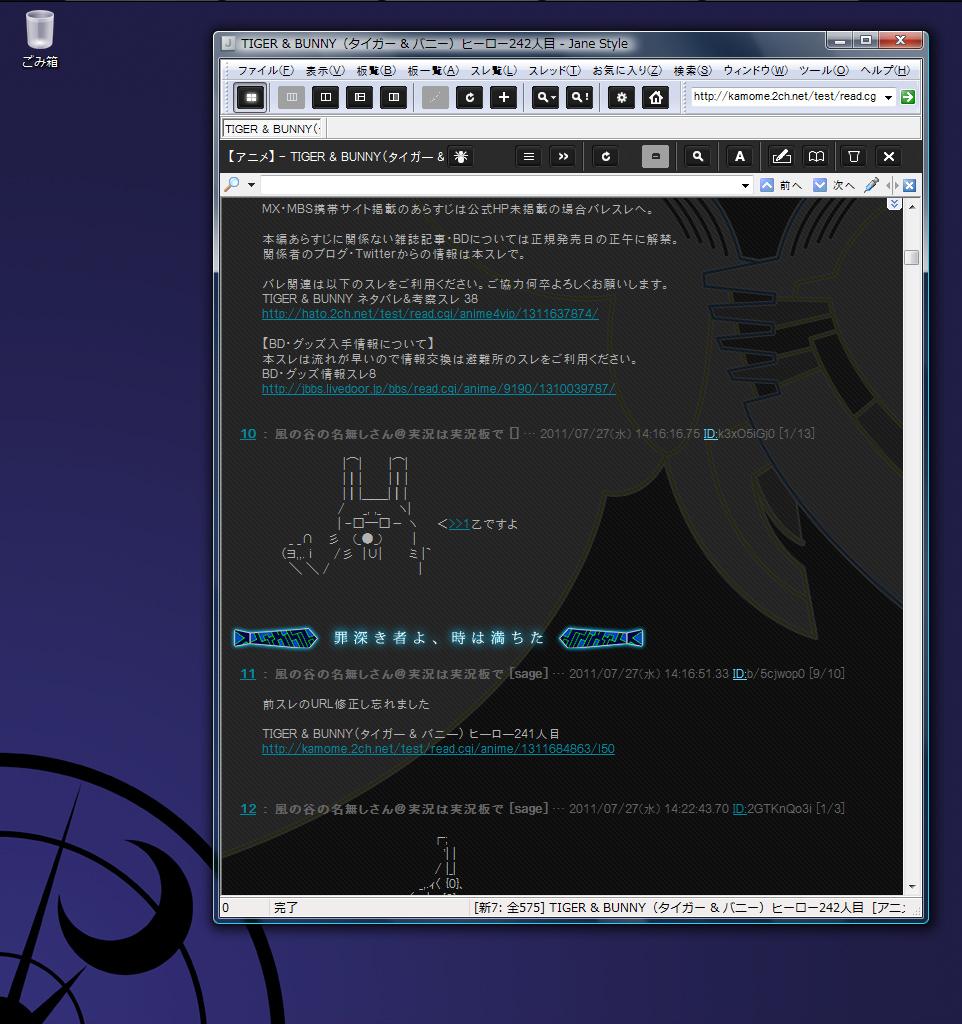962x1024 pixels.
Task: Switch to two-column pane layout
Action: click(325, 98)
